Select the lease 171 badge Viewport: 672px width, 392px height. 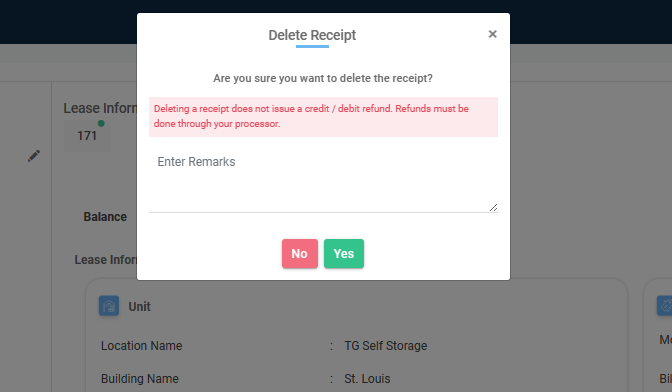[x=87, y=136]
